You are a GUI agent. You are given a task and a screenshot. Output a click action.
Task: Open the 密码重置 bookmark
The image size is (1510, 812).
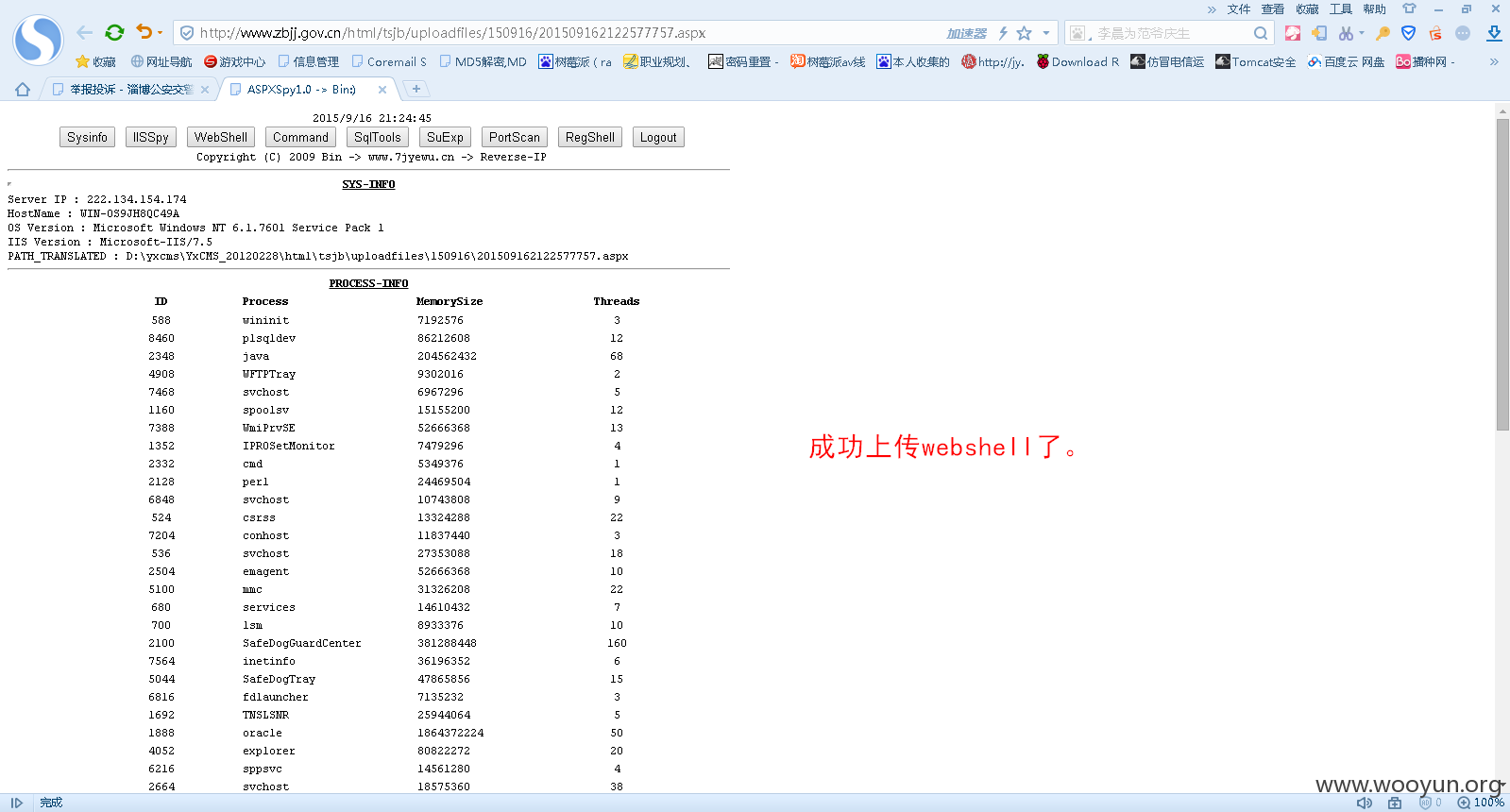pyautogui.click(x=743, y=61)
